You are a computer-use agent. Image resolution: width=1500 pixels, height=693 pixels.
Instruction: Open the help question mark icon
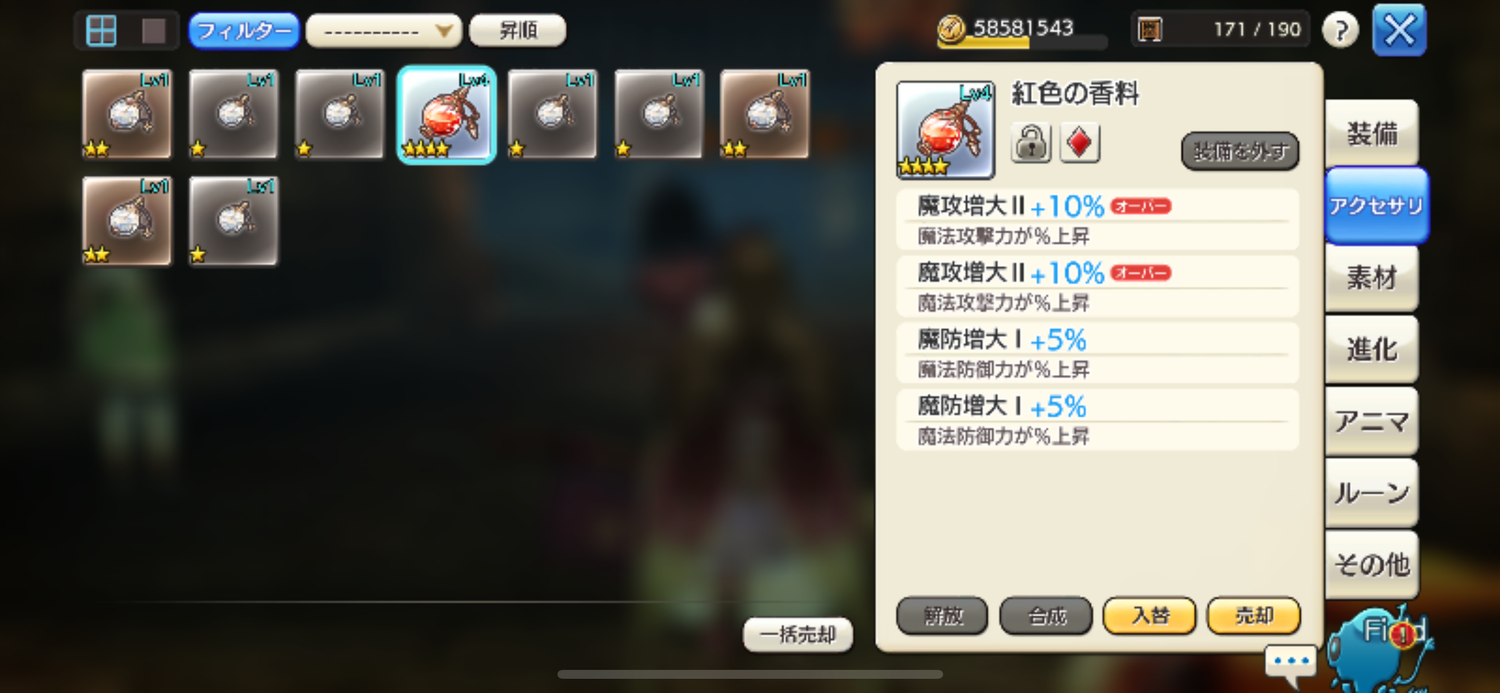click(x=1340, y=30)
